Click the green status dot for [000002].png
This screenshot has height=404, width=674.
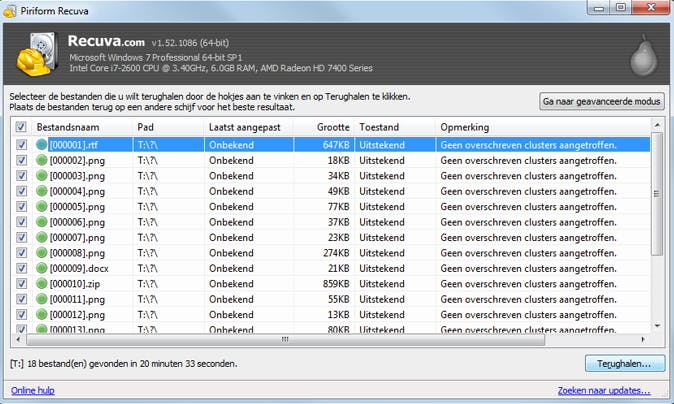coord(42,160)
